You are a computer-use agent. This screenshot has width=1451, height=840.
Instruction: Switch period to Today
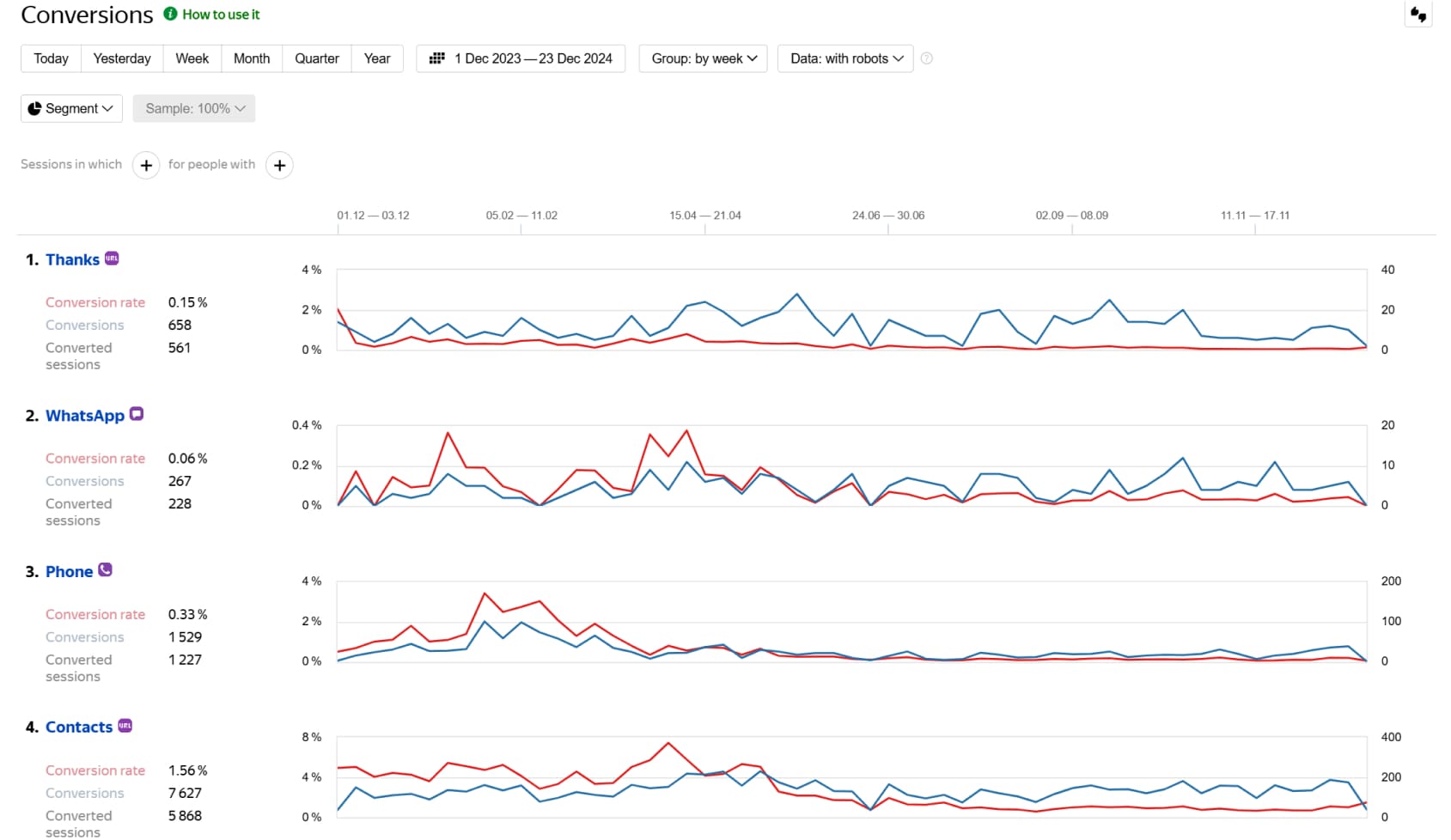tap(51, 58)
